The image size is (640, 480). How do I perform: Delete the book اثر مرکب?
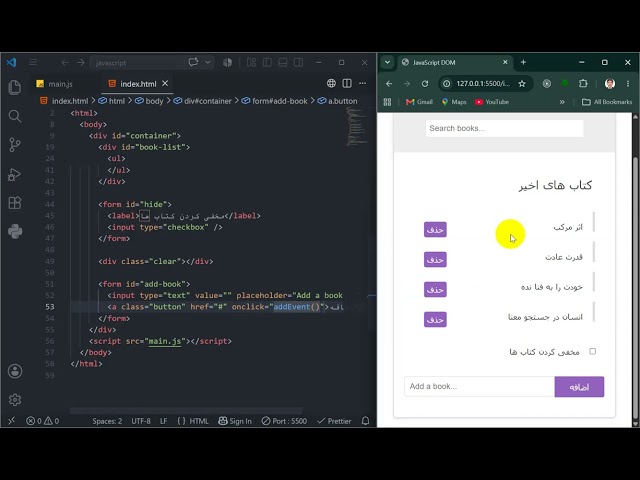click(x=435, y=229)
